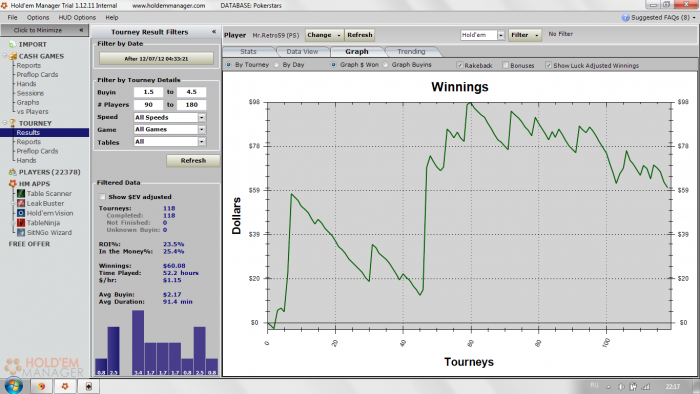Switch to the Trending tab
700x394 pixels.
411,52
